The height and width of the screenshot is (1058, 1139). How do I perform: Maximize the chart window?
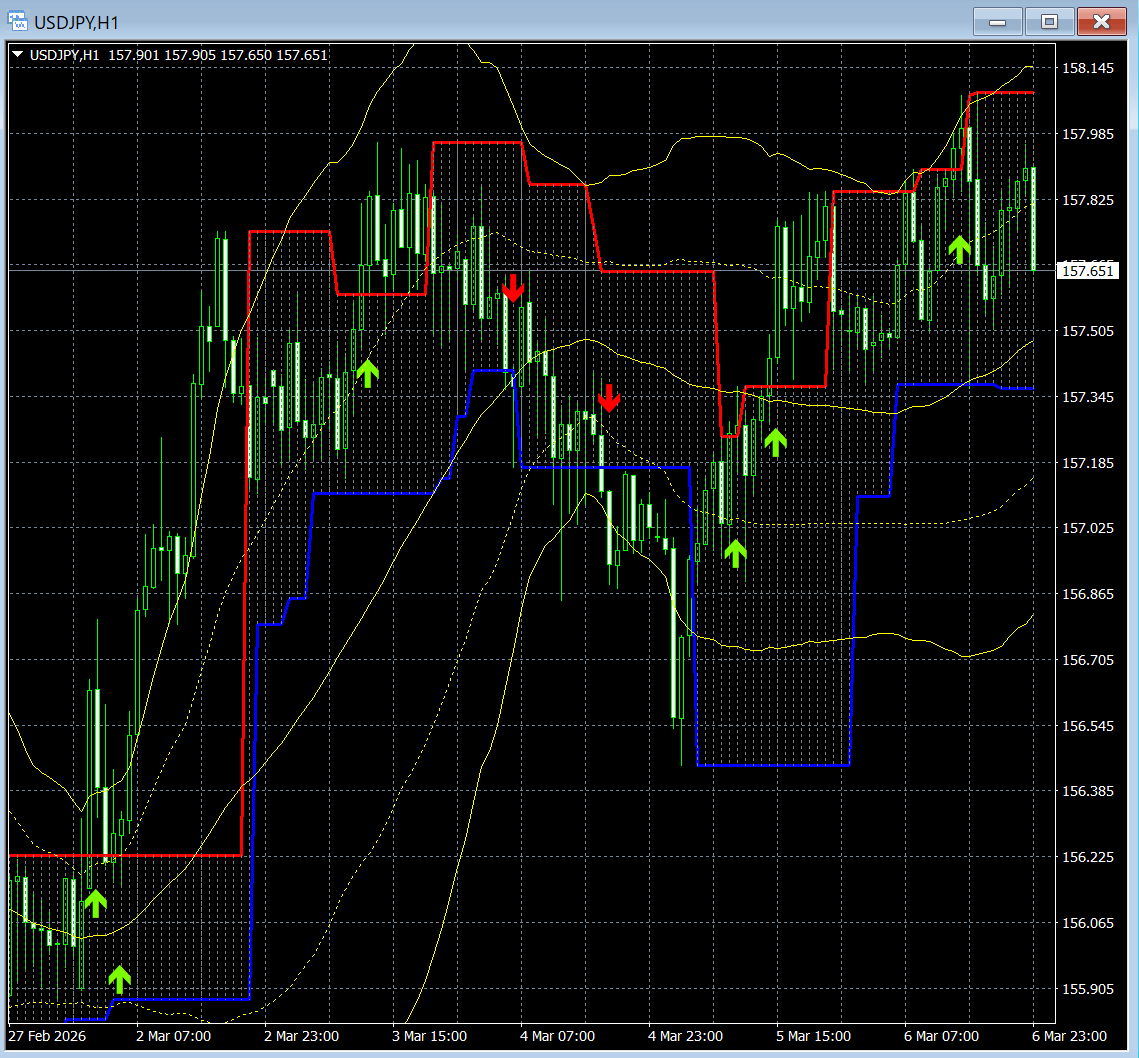1050,22
